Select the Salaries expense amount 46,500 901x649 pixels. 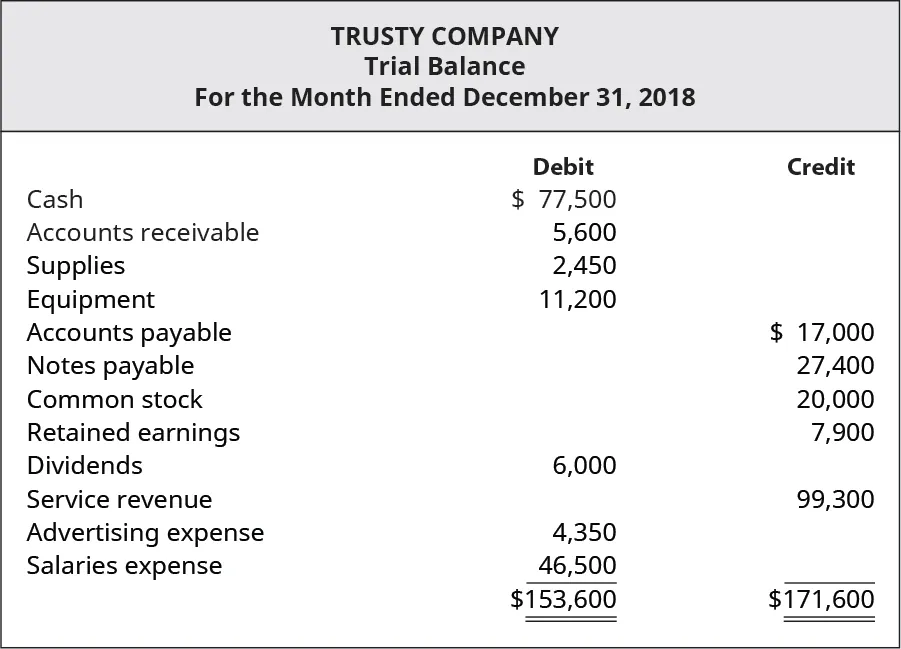(577, 566)
